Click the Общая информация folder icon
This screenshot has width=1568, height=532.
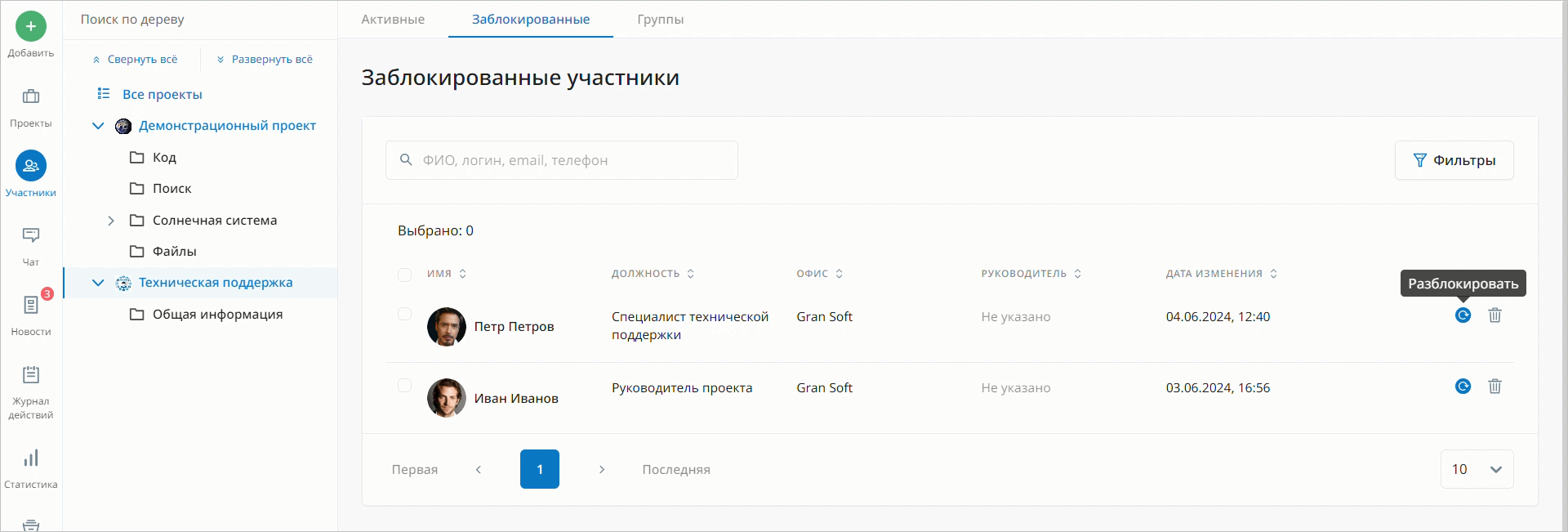click(x=137, y=315)
